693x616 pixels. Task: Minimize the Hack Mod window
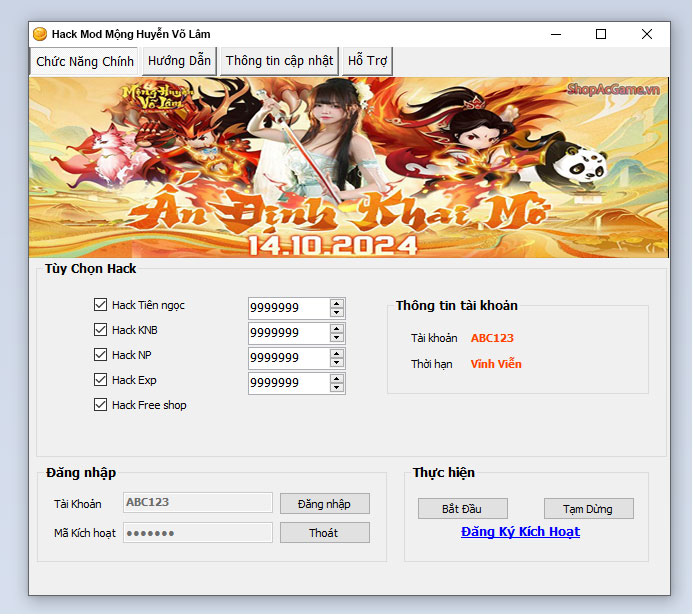pyautogui.click(x=556, y=34)
